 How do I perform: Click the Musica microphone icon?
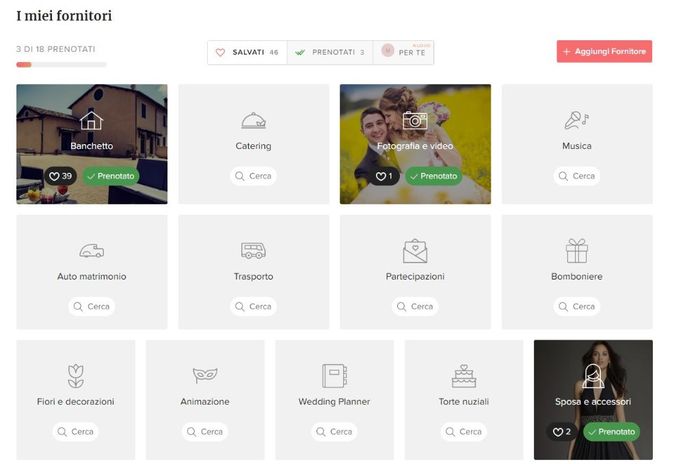click(x=576, y=120)
